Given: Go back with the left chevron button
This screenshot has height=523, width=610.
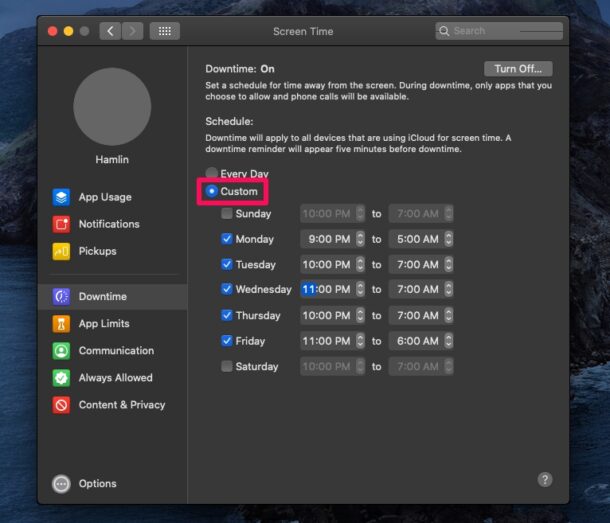Looking at the screenshot, I should click(x=110, y=31).
